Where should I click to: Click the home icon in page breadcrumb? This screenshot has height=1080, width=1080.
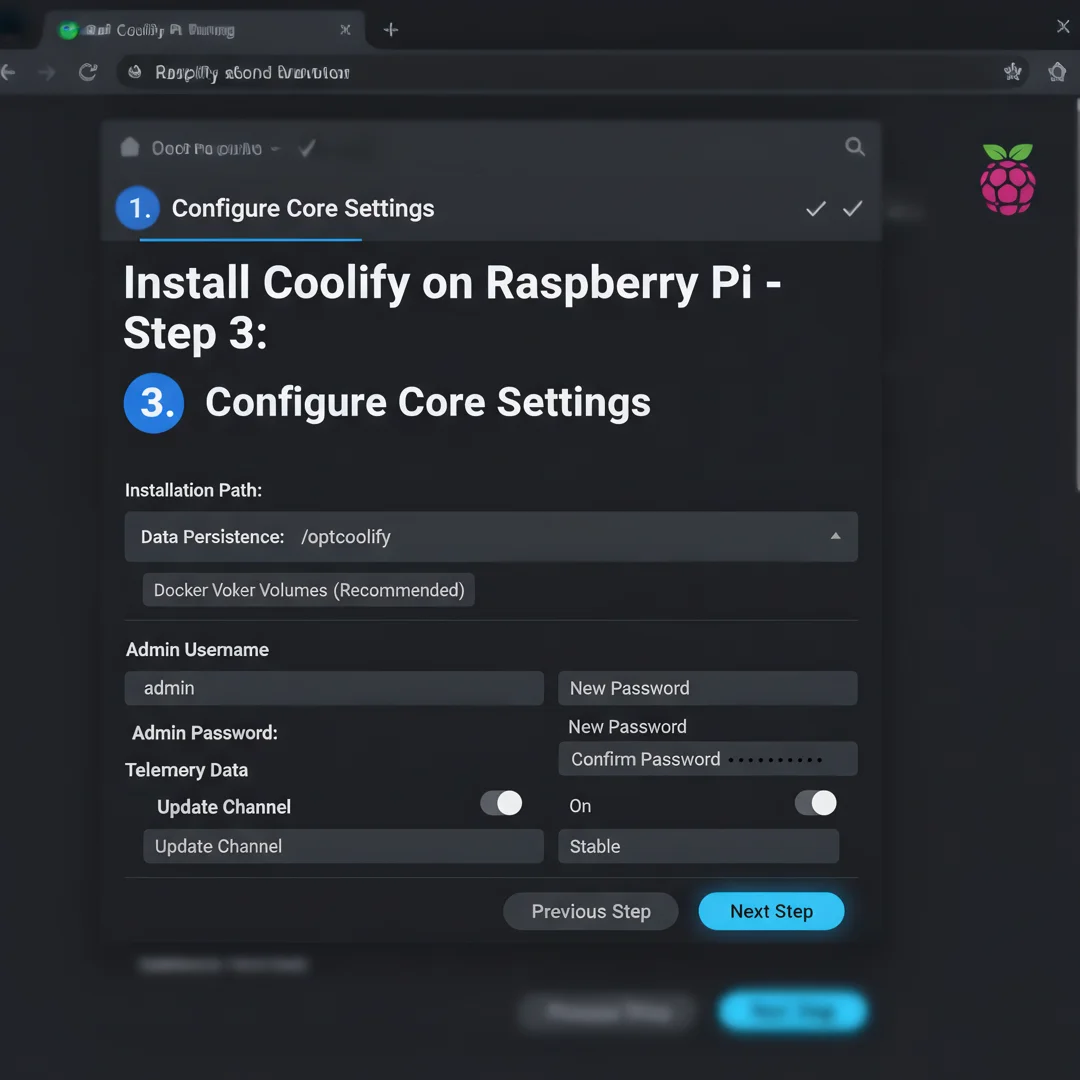pos(129,147)
